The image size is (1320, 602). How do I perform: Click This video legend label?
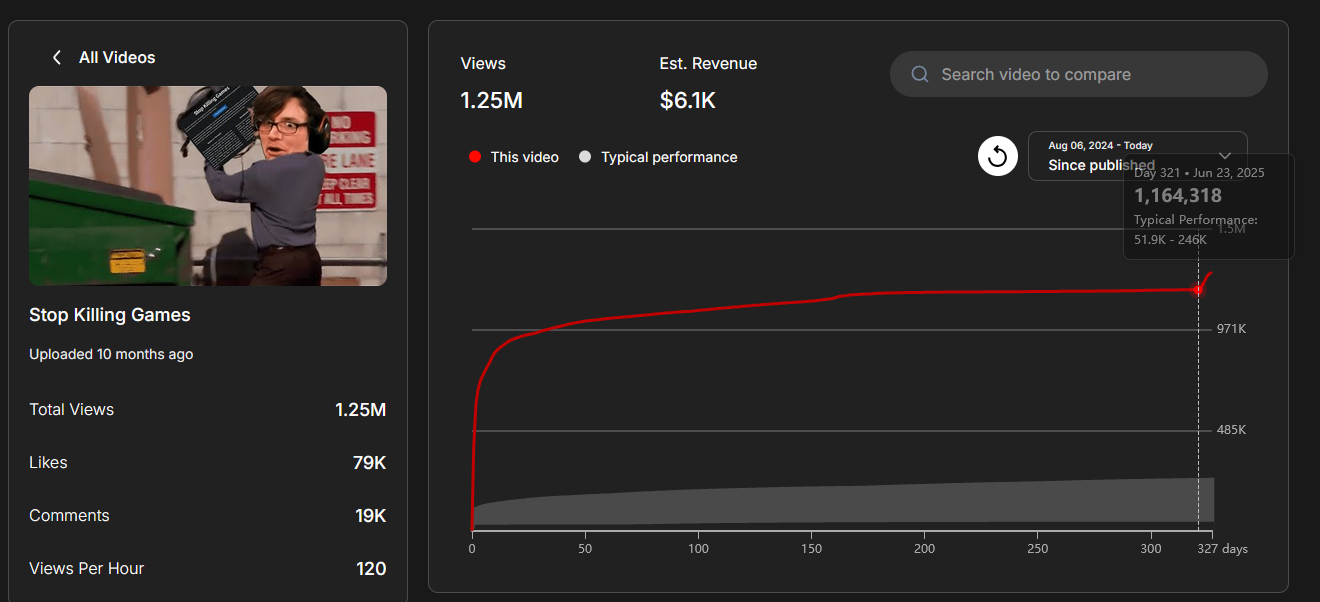coord(524,157)
